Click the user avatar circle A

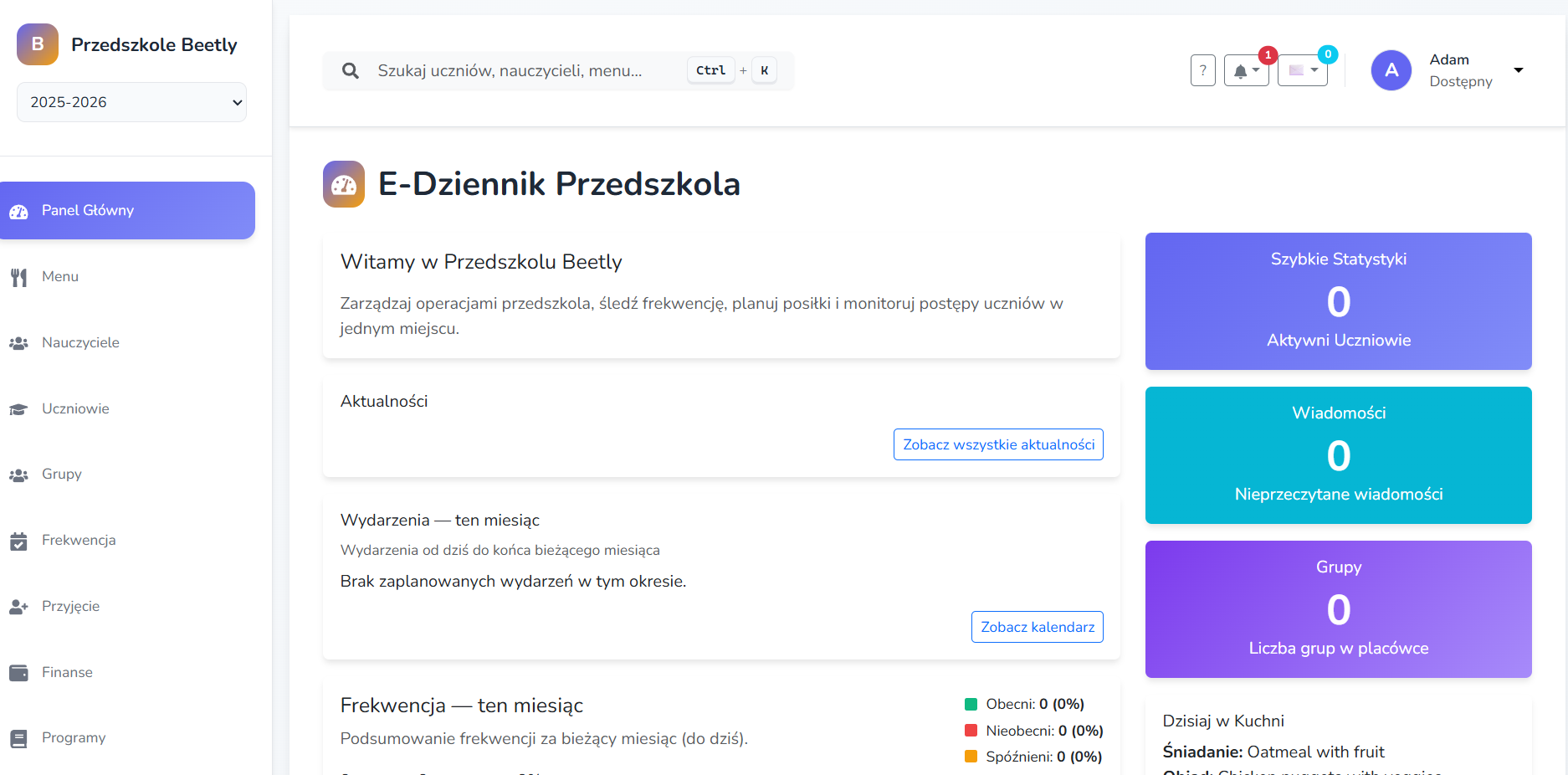click(x=1391, y=70)
